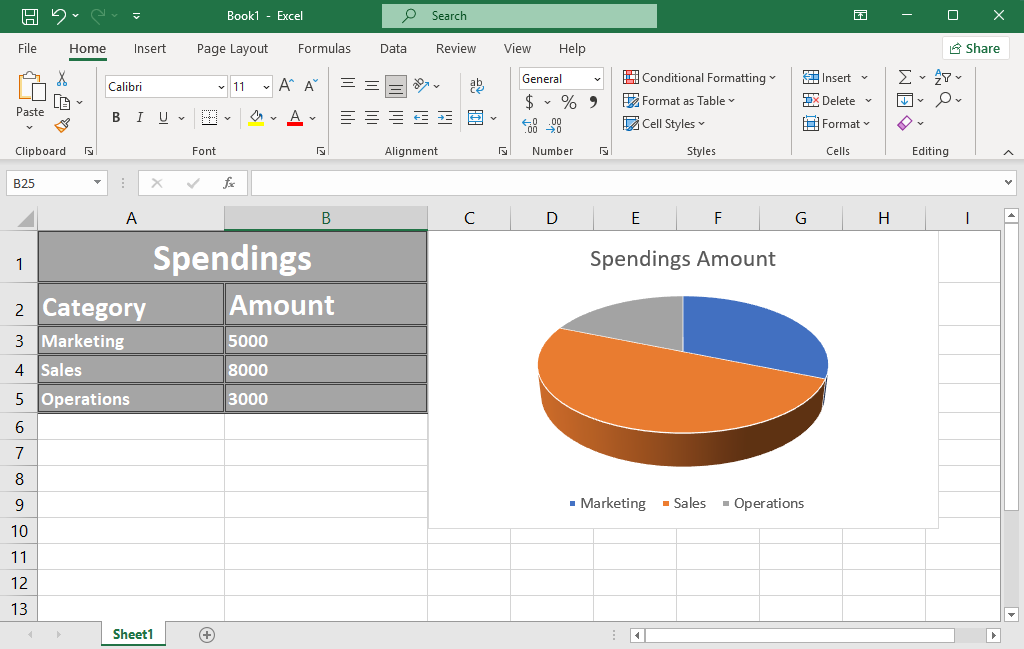
Task: Select the Format Painter brush
Action: coord(62,125)
